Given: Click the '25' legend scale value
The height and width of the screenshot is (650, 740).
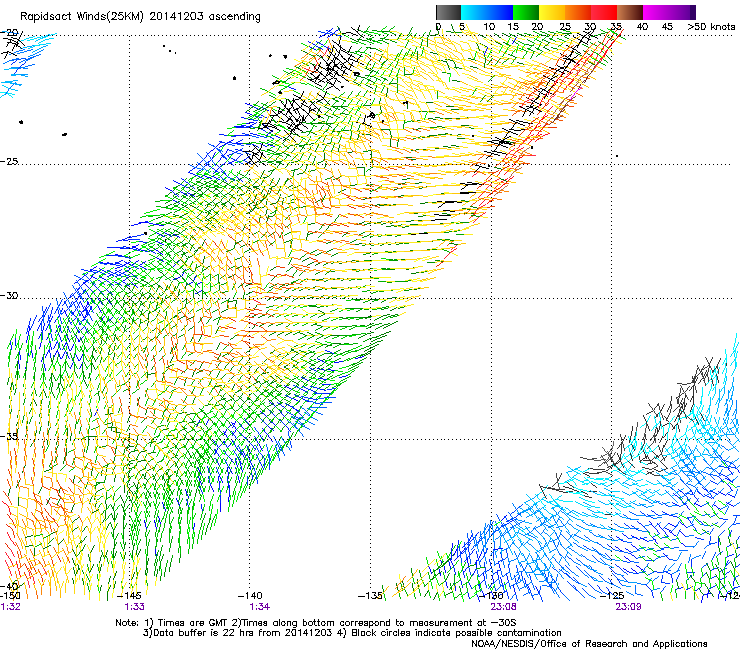Looking at the screenshot, I should click(x=565, y=26).
